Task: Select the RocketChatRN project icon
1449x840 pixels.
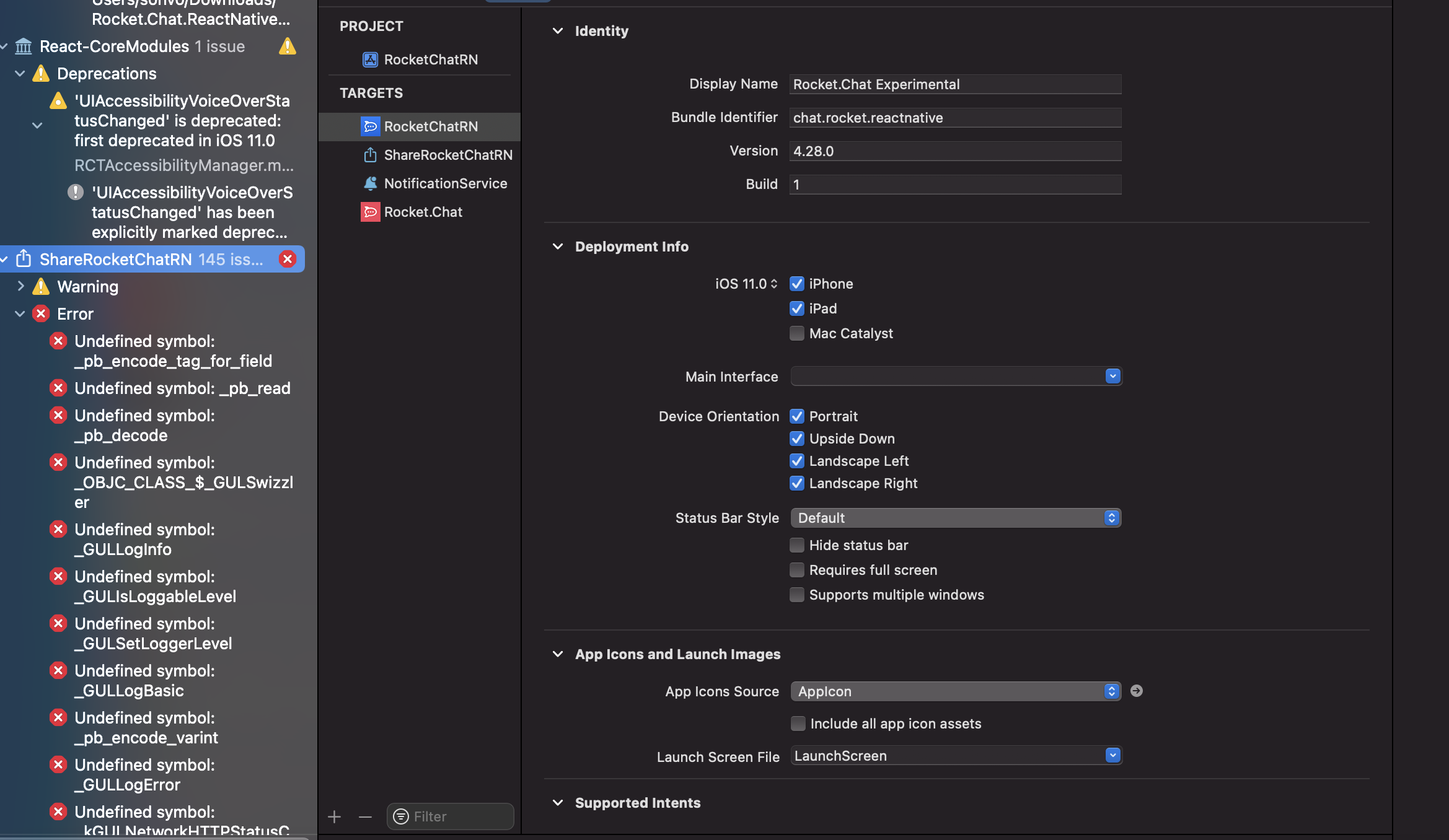Action: (371, 59)
